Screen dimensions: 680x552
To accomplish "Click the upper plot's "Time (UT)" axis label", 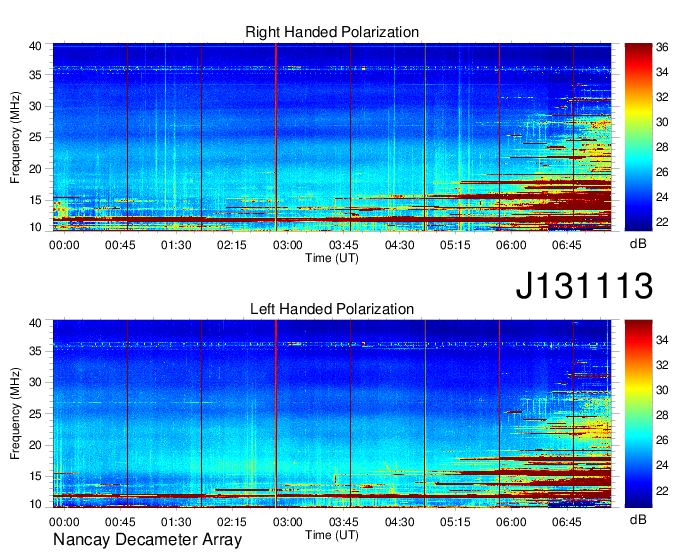I will click(x=332, y=258).
